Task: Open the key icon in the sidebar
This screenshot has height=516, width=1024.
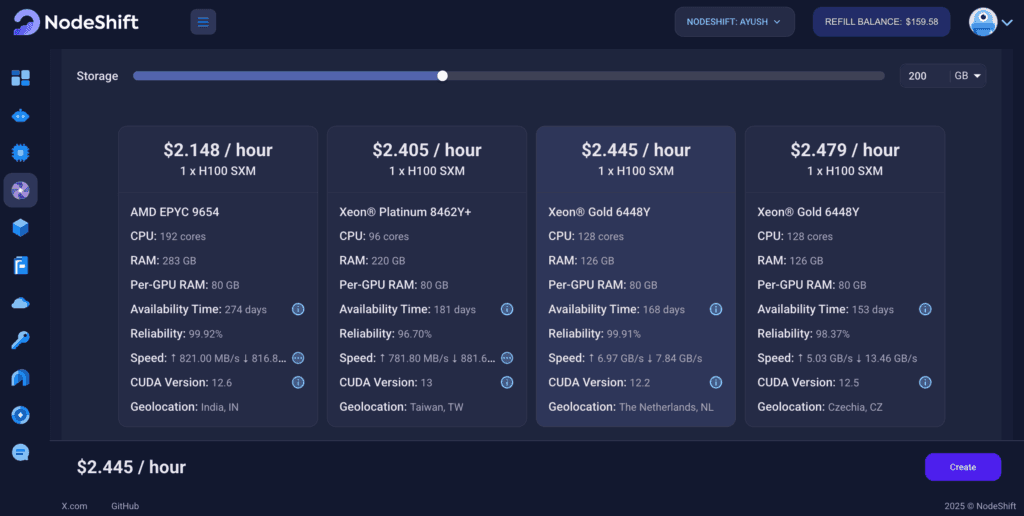Action: pyautogui.click(x=20, y=340)
